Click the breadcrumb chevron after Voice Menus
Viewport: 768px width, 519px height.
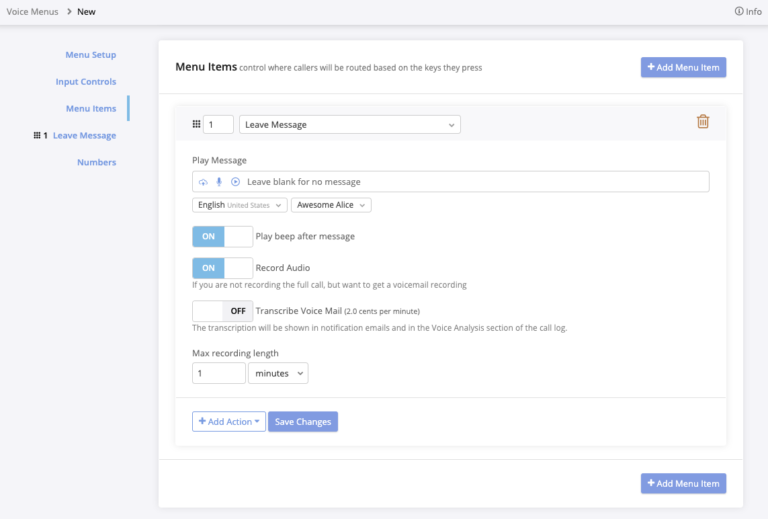click(x=69, y=12)
